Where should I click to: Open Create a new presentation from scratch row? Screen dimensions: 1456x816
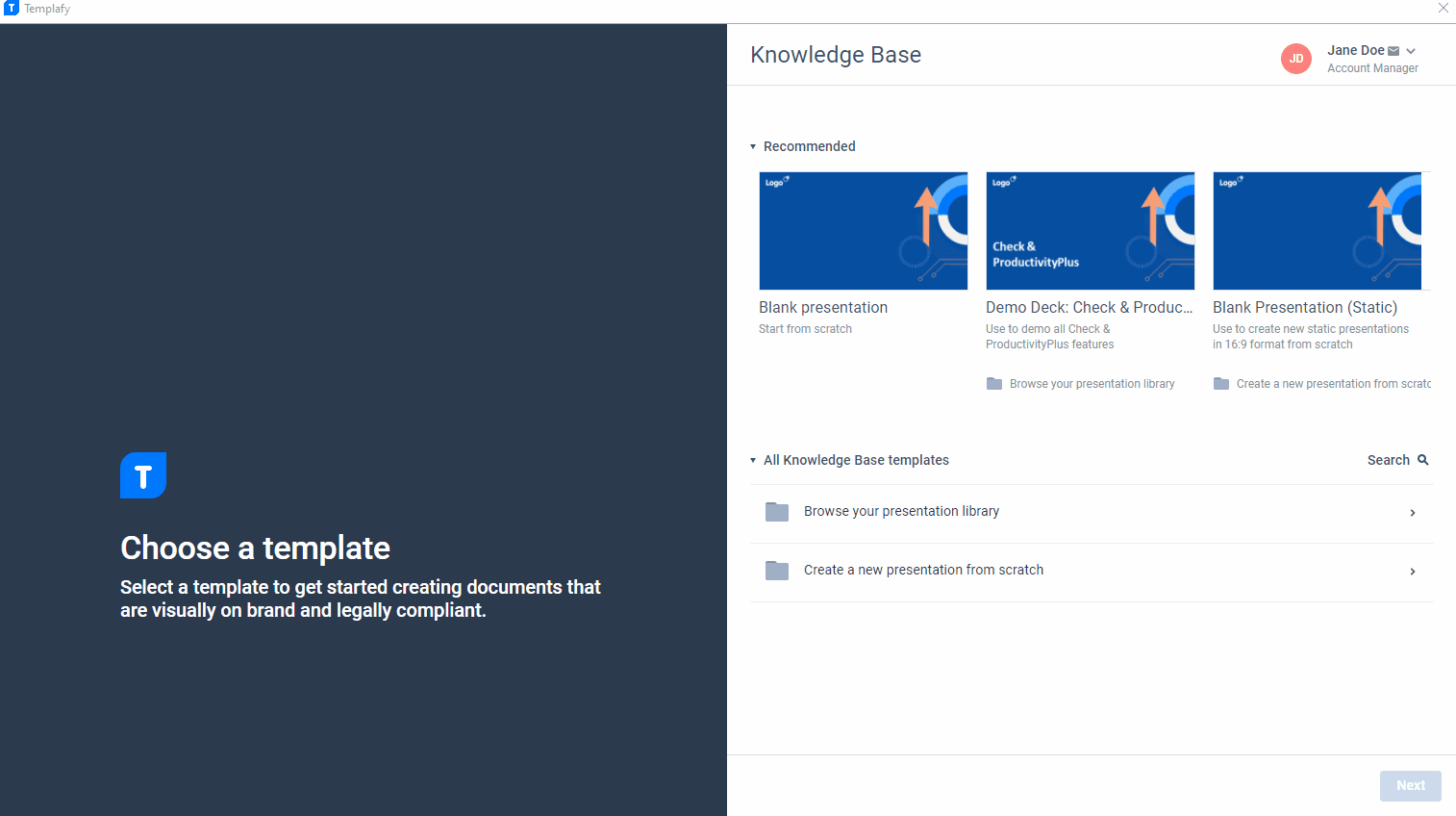point(1092,572)
